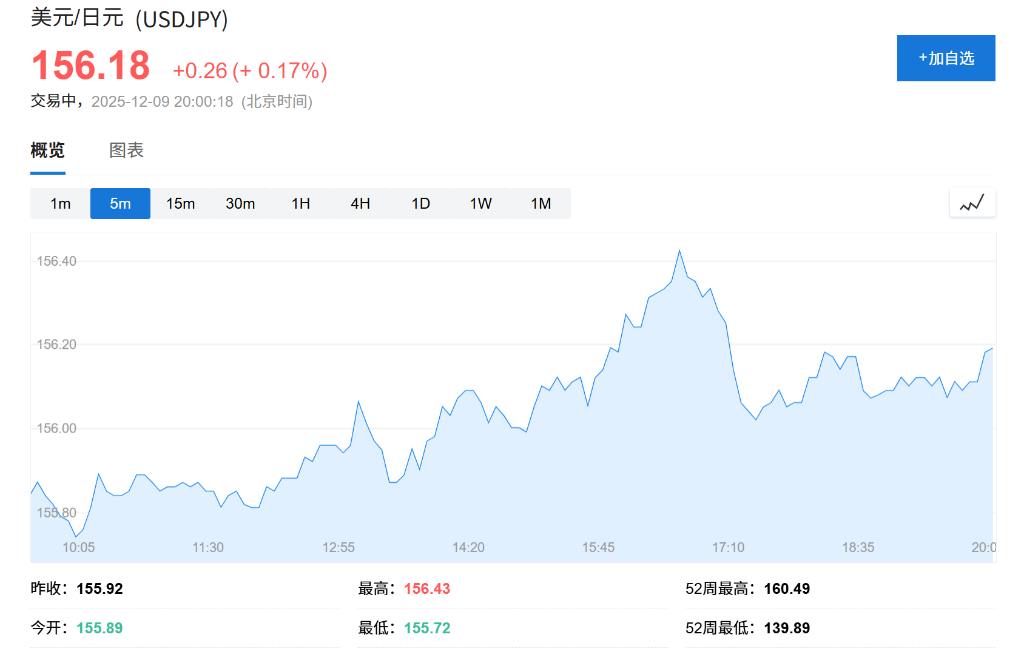This screenshot has width=1024, height=669.
Task: Open the 图表 tab
Action: (126, 151)
